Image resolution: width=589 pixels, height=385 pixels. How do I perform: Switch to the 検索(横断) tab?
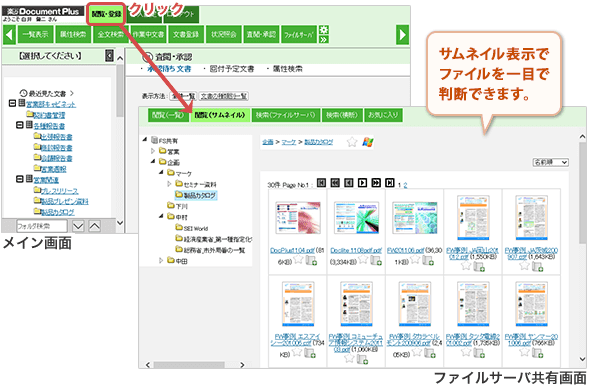point(342,115)
